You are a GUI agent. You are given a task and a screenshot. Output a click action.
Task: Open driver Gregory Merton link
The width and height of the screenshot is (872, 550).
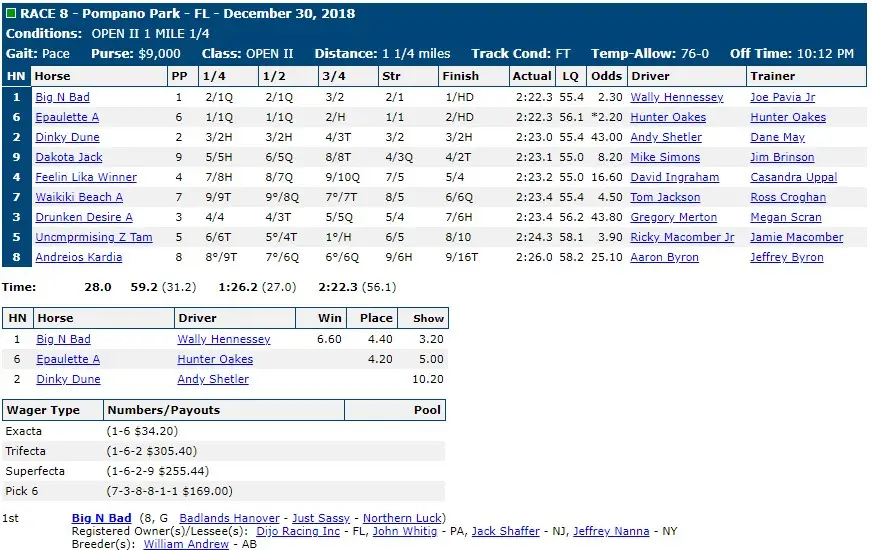[673, 217]
